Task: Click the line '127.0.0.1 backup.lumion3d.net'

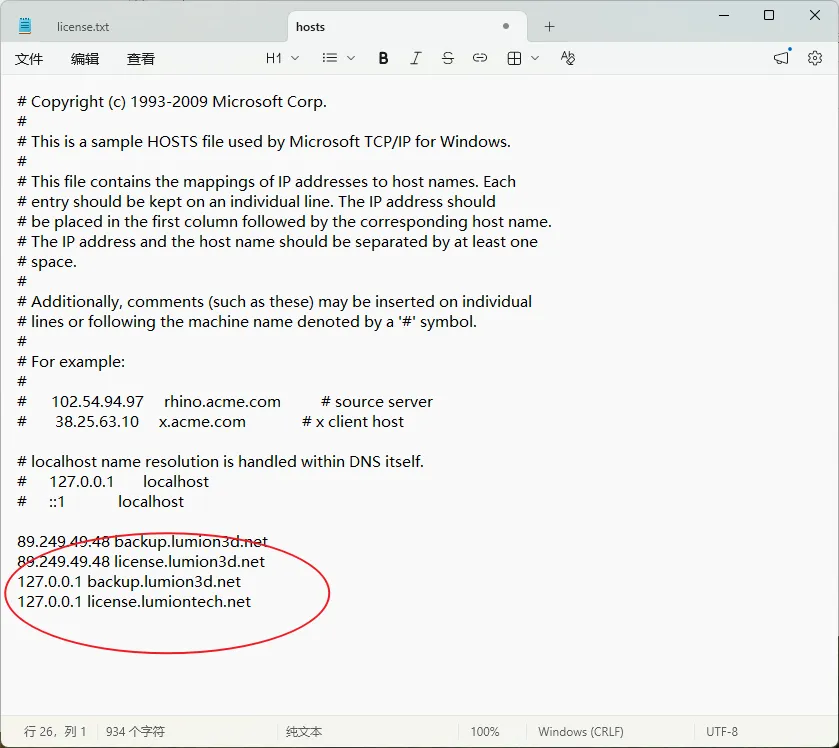Action: [x=129, y=582]
